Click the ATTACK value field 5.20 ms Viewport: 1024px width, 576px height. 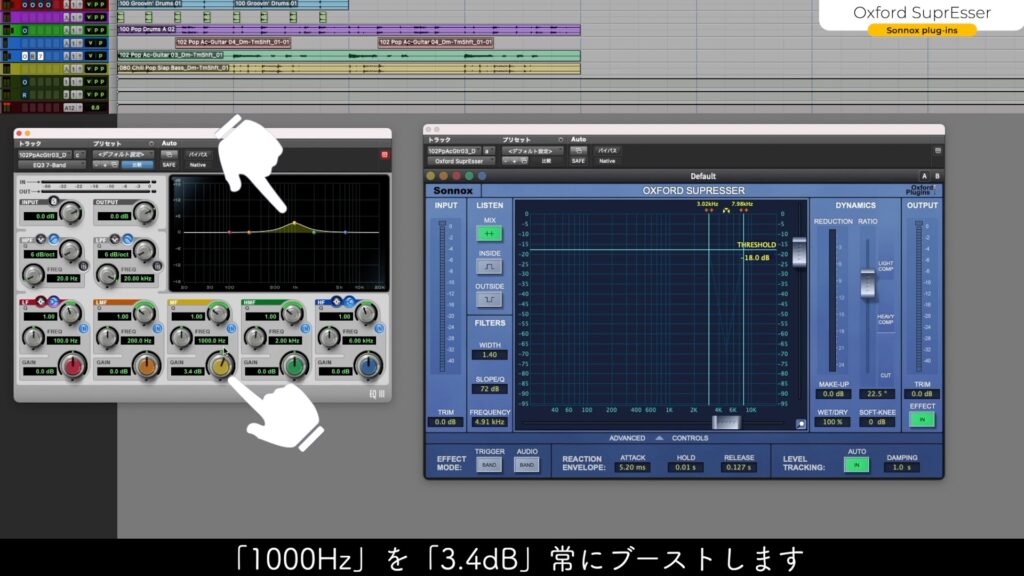tap(632, 468)
